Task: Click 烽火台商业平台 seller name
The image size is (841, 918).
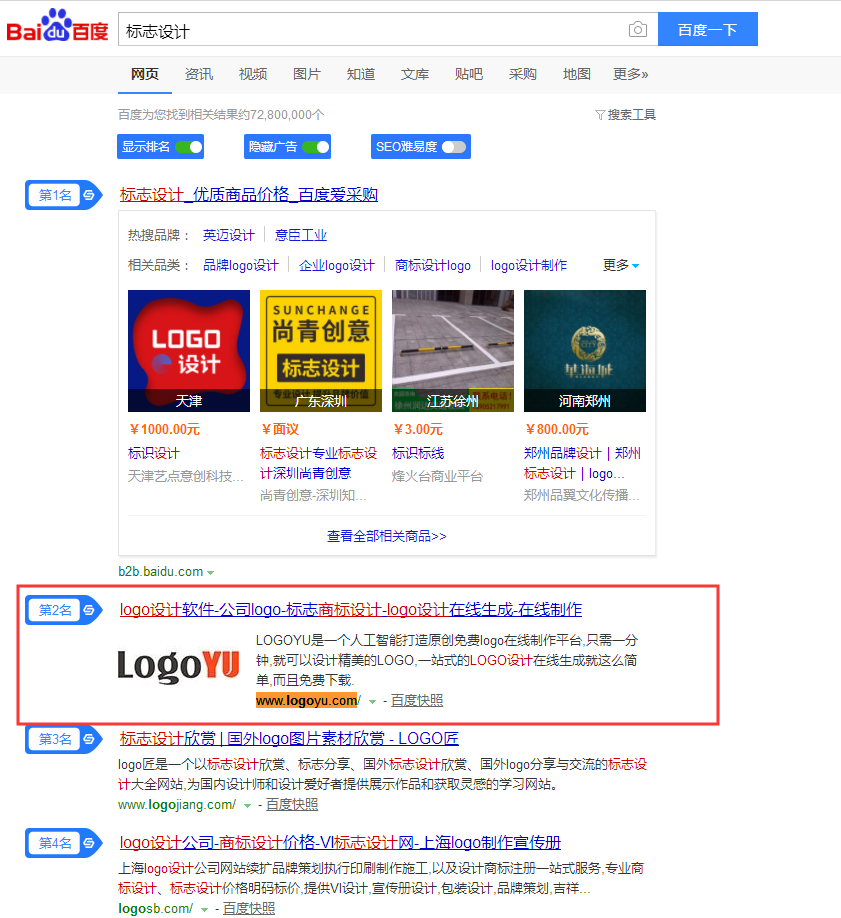Action: click(x=437, y=477)
